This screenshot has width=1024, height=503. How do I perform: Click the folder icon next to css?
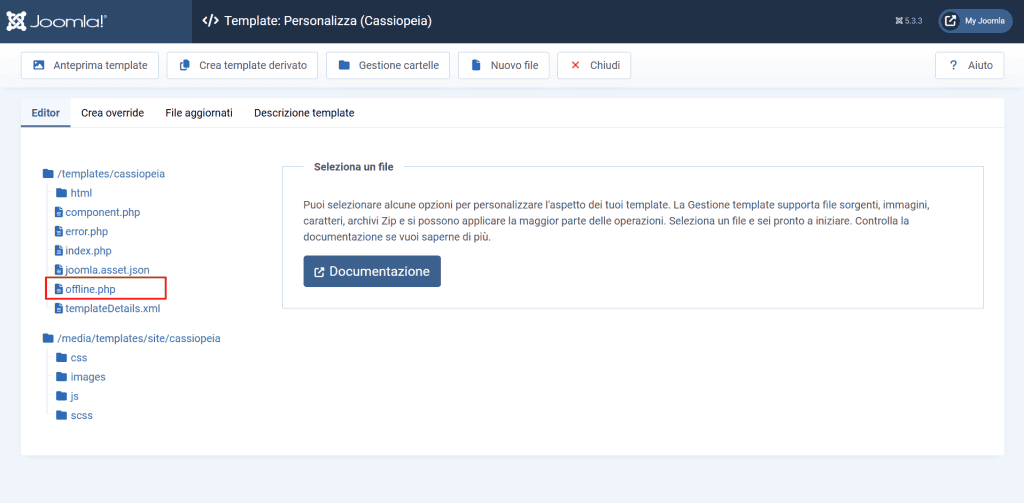point(61,357)
